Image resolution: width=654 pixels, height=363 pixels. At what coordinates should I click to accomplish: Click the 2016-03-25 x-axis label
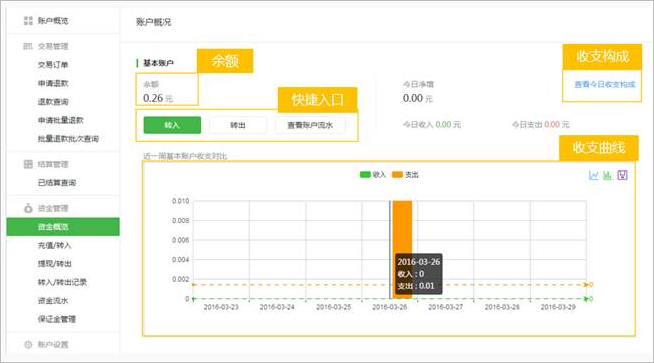(x=333, y=307)
